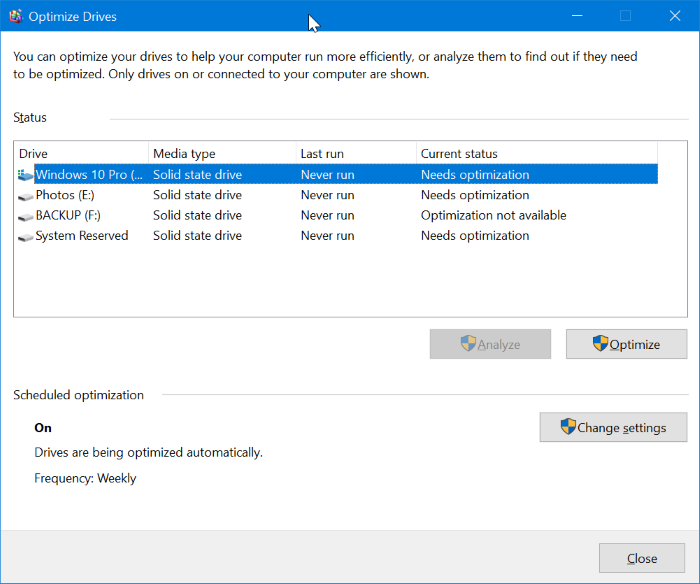Click 'Drives are being optimized automatically.' text
Screen dimensions: 700x584
click(x=148, y=452)
